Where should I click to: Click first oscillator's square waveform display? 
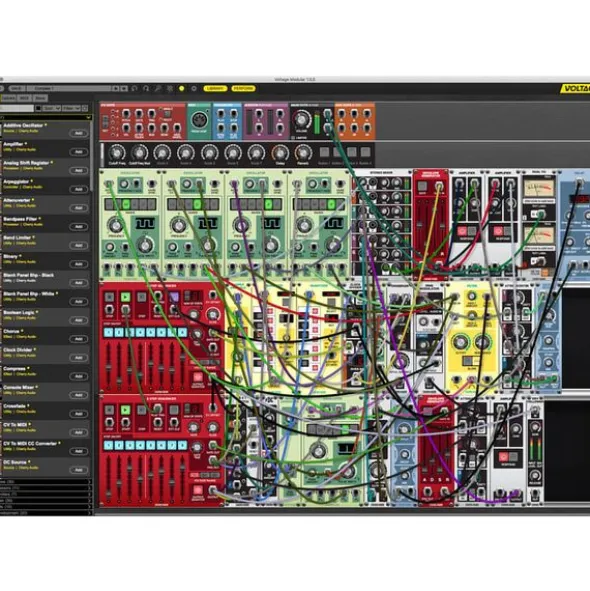(x=145, y=224)
